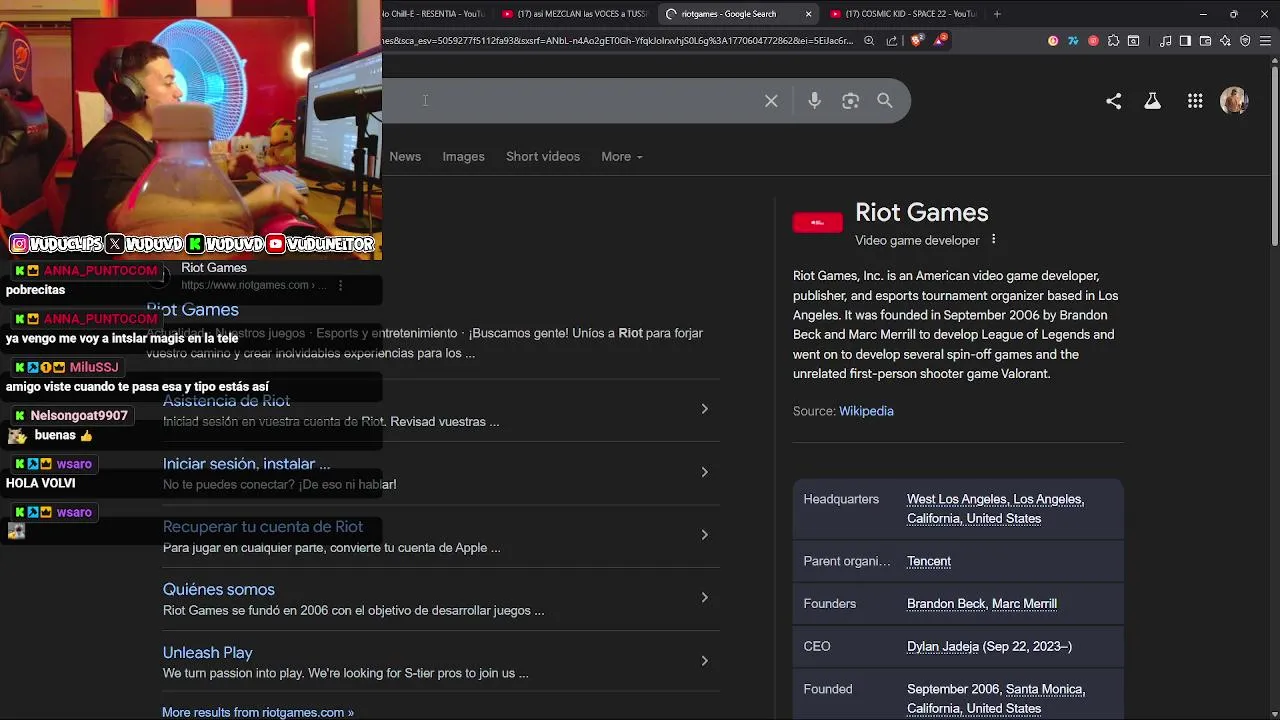Click the share page icon in address bar
This screenshot has width=1280, height=720.
892,41
